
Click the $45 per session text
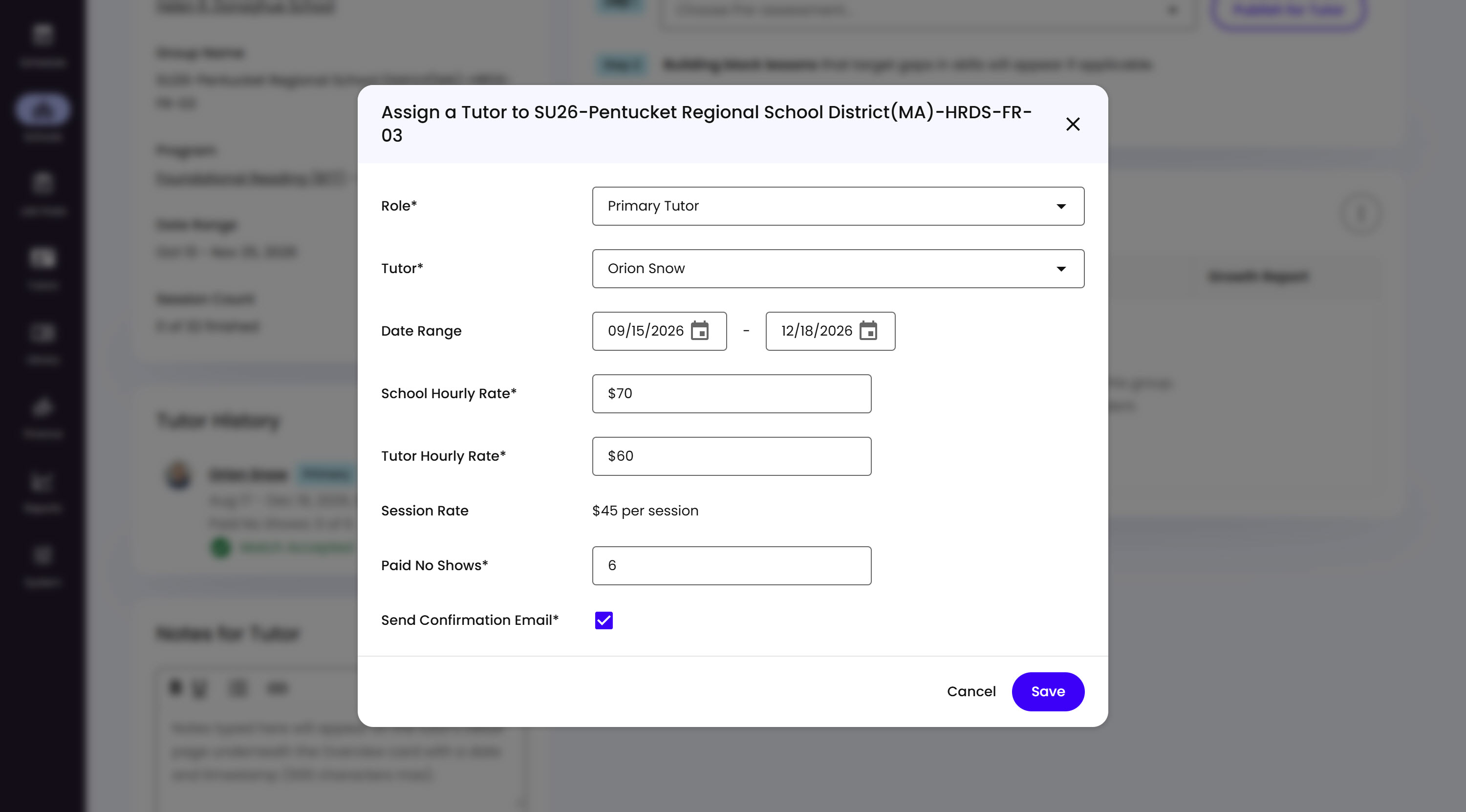pos(645,511)
